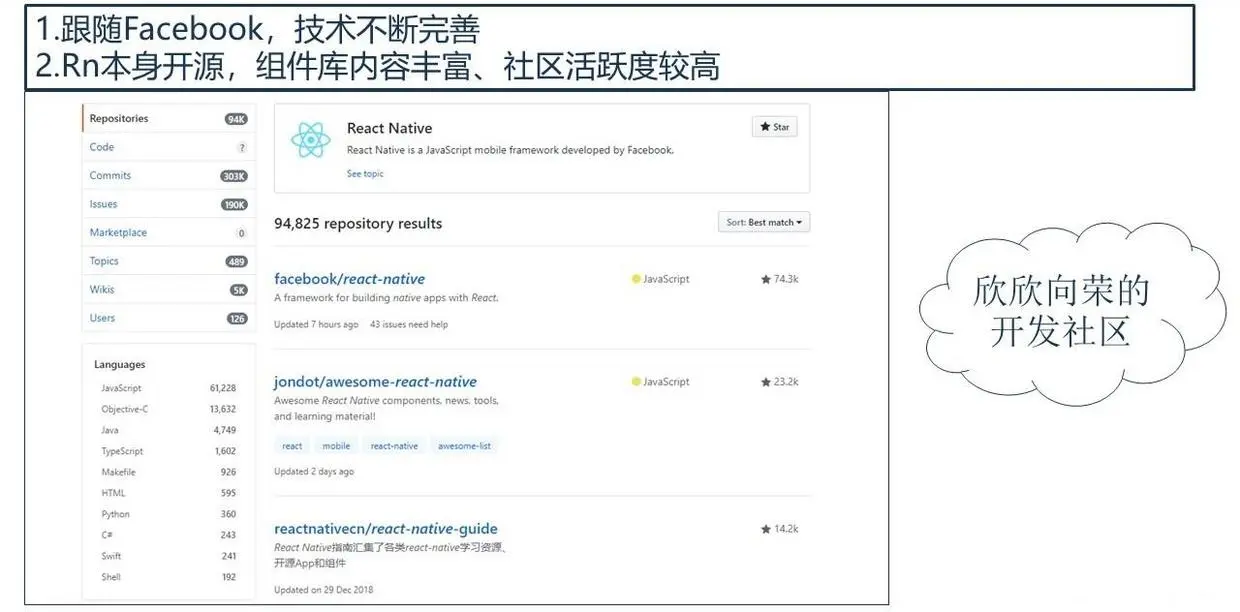The image size is (1240, 612).
Task: Filter by HTML language
Action: point(168,493)
